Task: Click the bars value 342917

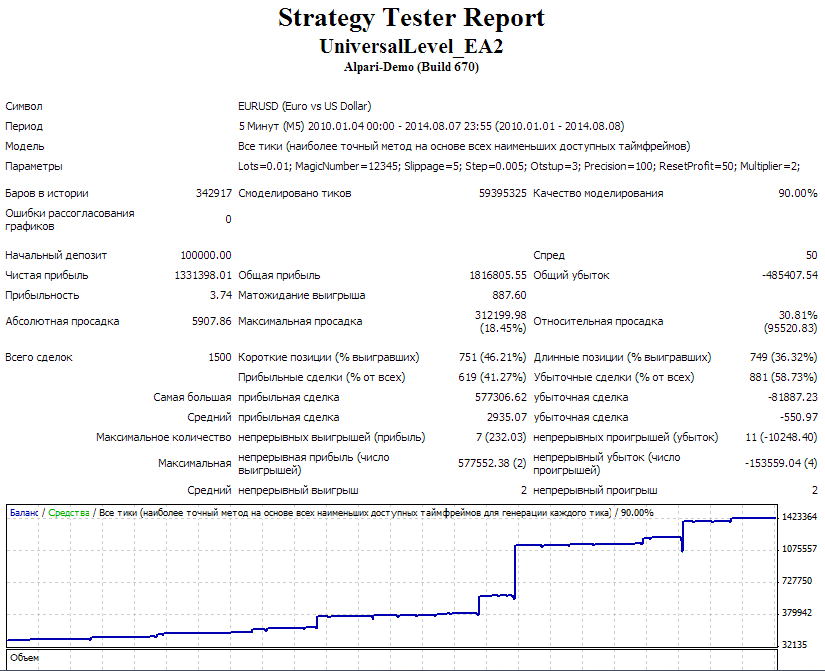Action: point(214,193)
